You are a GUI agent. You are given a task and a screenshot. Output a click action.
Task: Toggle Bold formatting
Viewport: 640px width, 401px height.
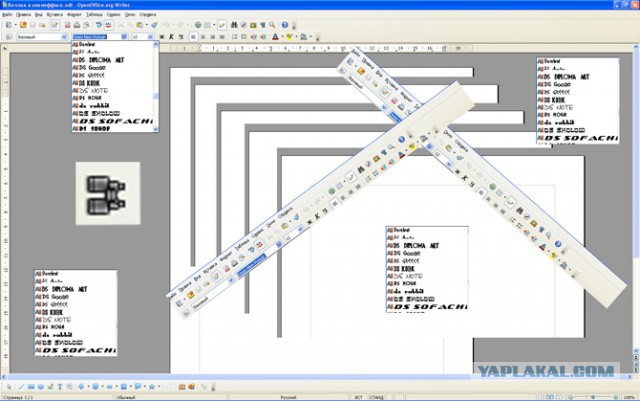[x=162, y=37]
